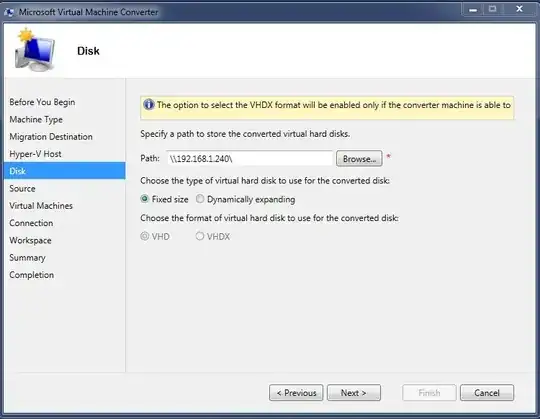Click the Disk page heading
Viewport: 540px width, 419px height.
click(88, 51)
